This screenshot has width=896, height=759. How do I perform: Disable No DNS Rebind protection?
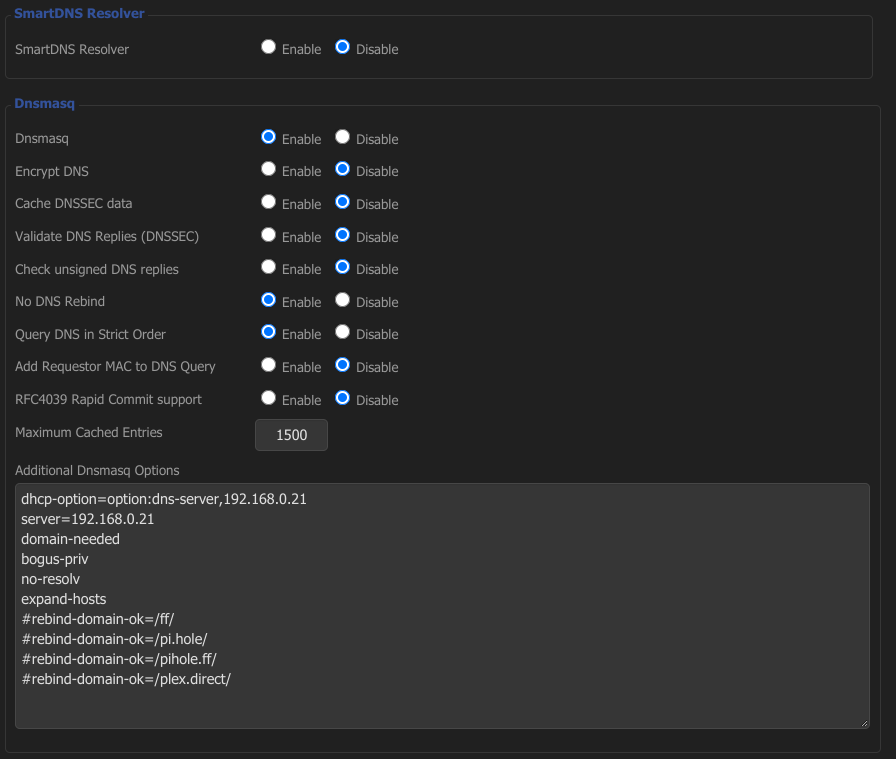pos(342,300)
